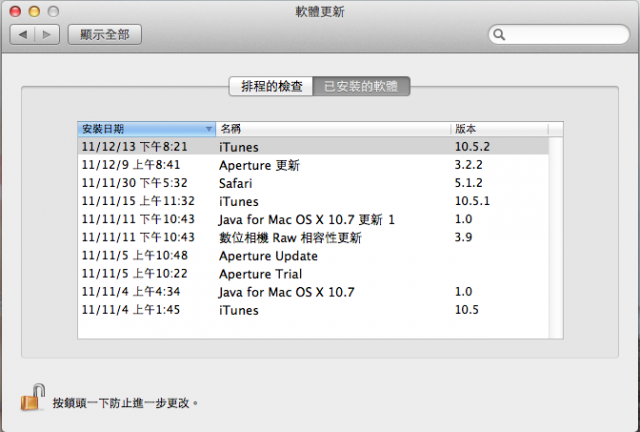Click date 11/12/13 下午8:21
Viewport: 640px width, 432px height.
coord(134,147)
